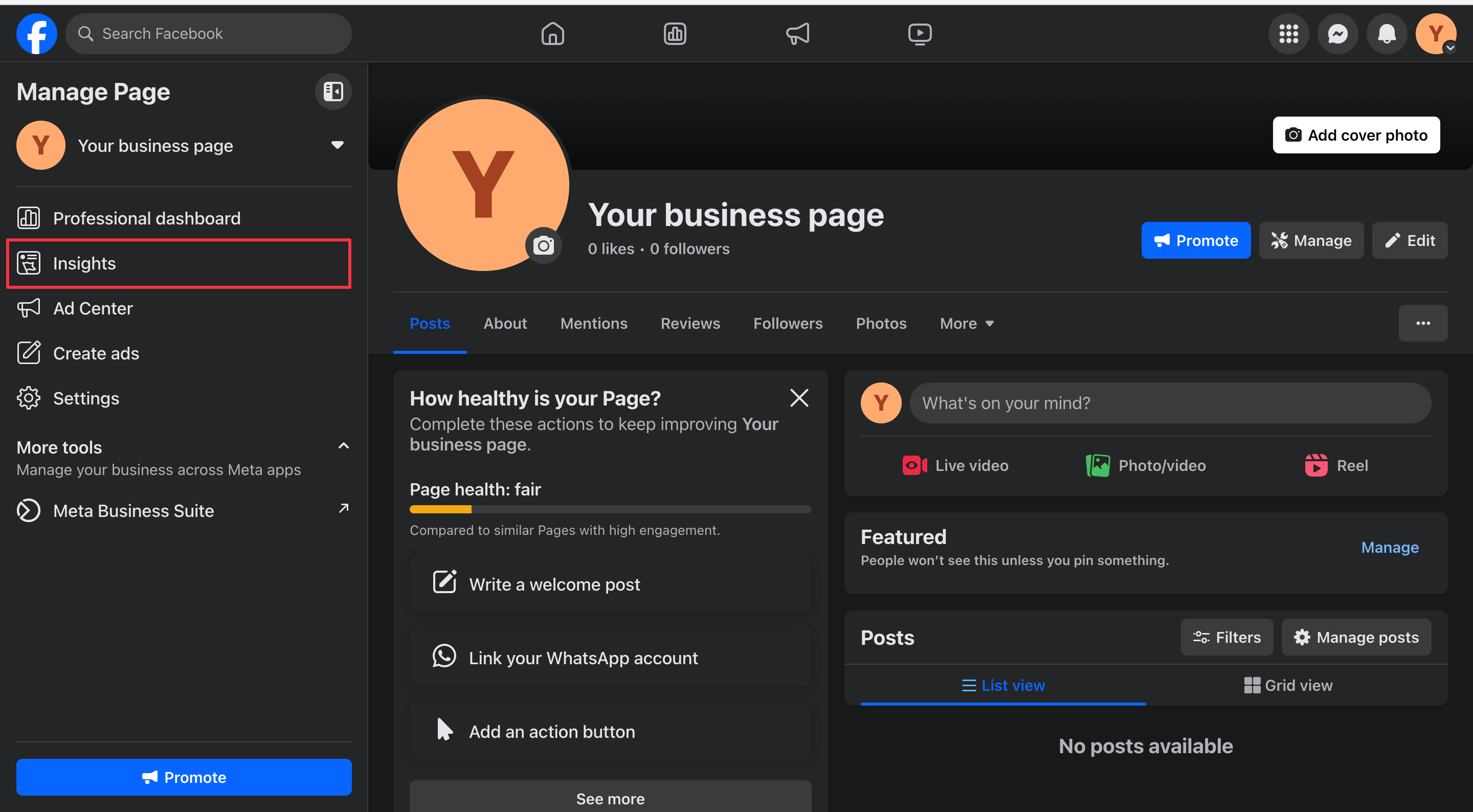The image size is (1473, 812).
Task: Click the What's on your mind field
Action: [1170, 403]
